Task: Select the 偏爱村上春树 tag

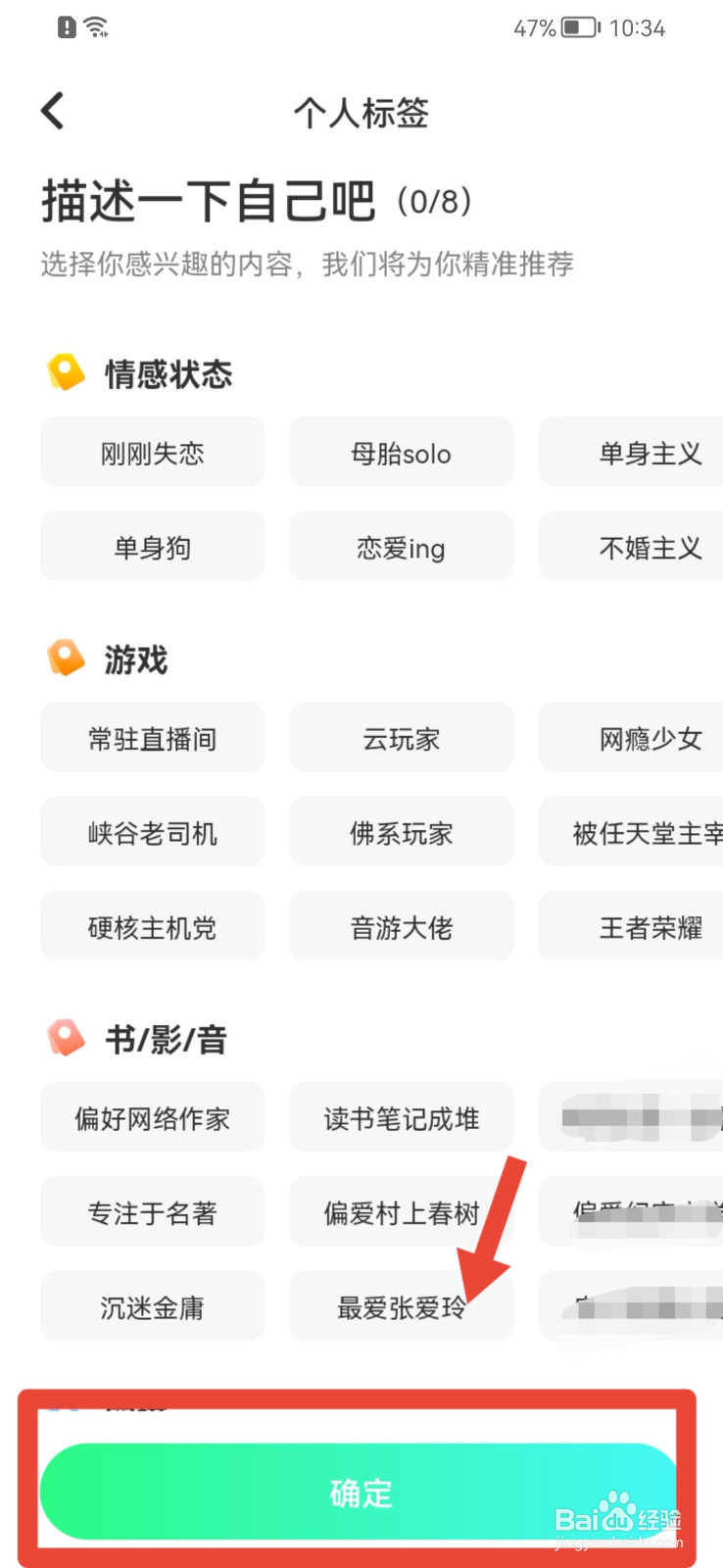Action: click(401, 1211)
